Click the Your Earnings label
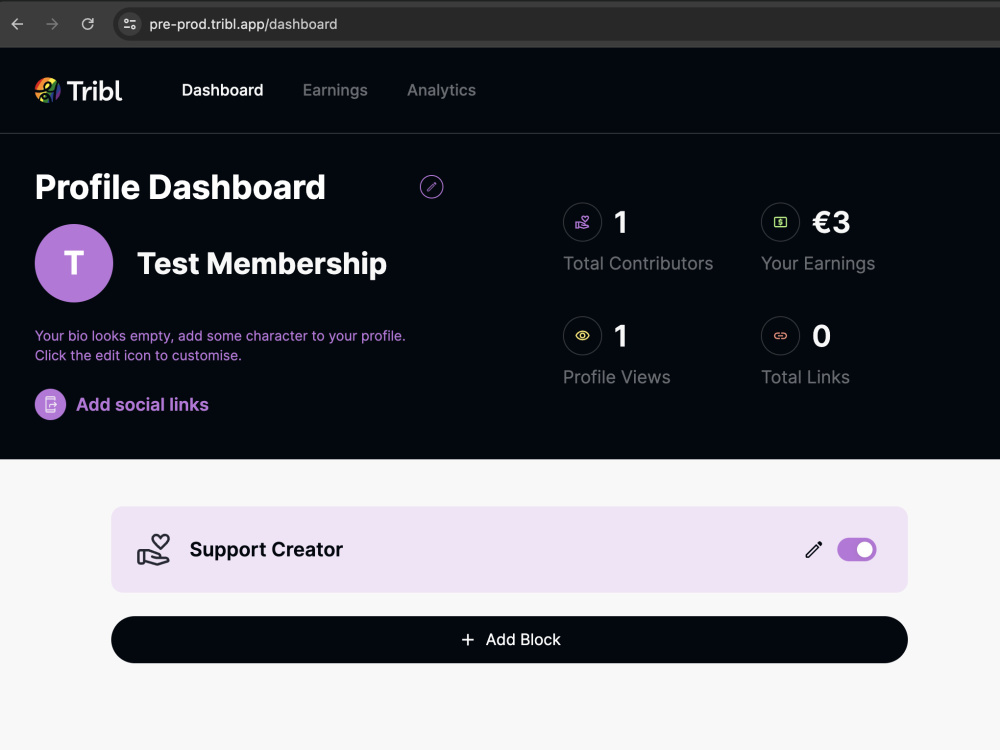Screen dimensions: 1000x750 click(x=818, y=263)
